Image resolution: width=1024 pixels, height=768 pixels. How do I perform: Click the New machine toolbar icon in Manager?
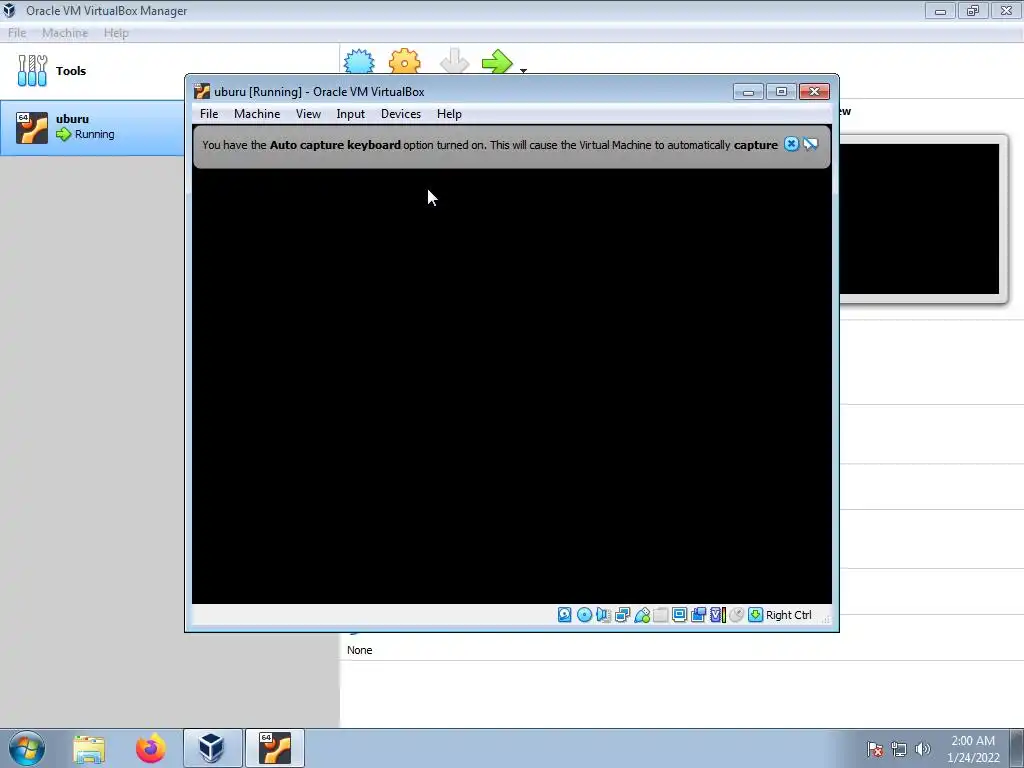pos(359,61)
